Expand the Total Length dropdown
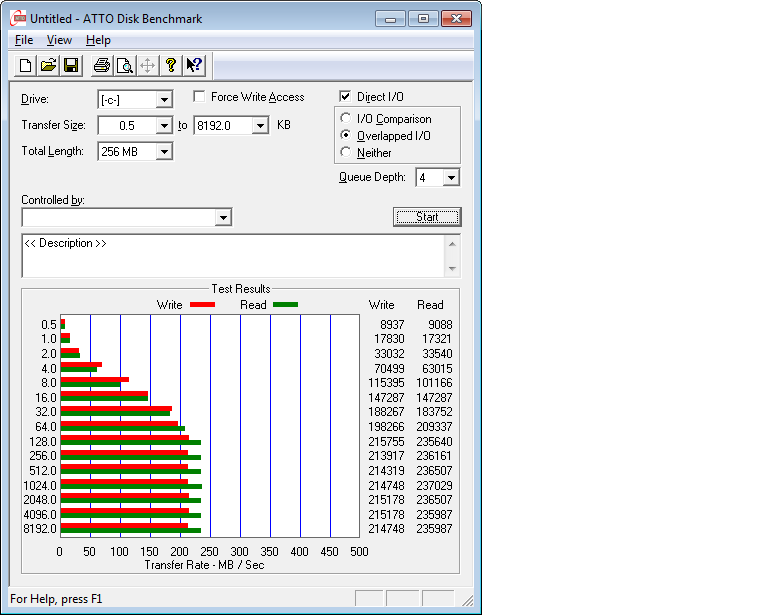768x615 pixels. [164, 152]
